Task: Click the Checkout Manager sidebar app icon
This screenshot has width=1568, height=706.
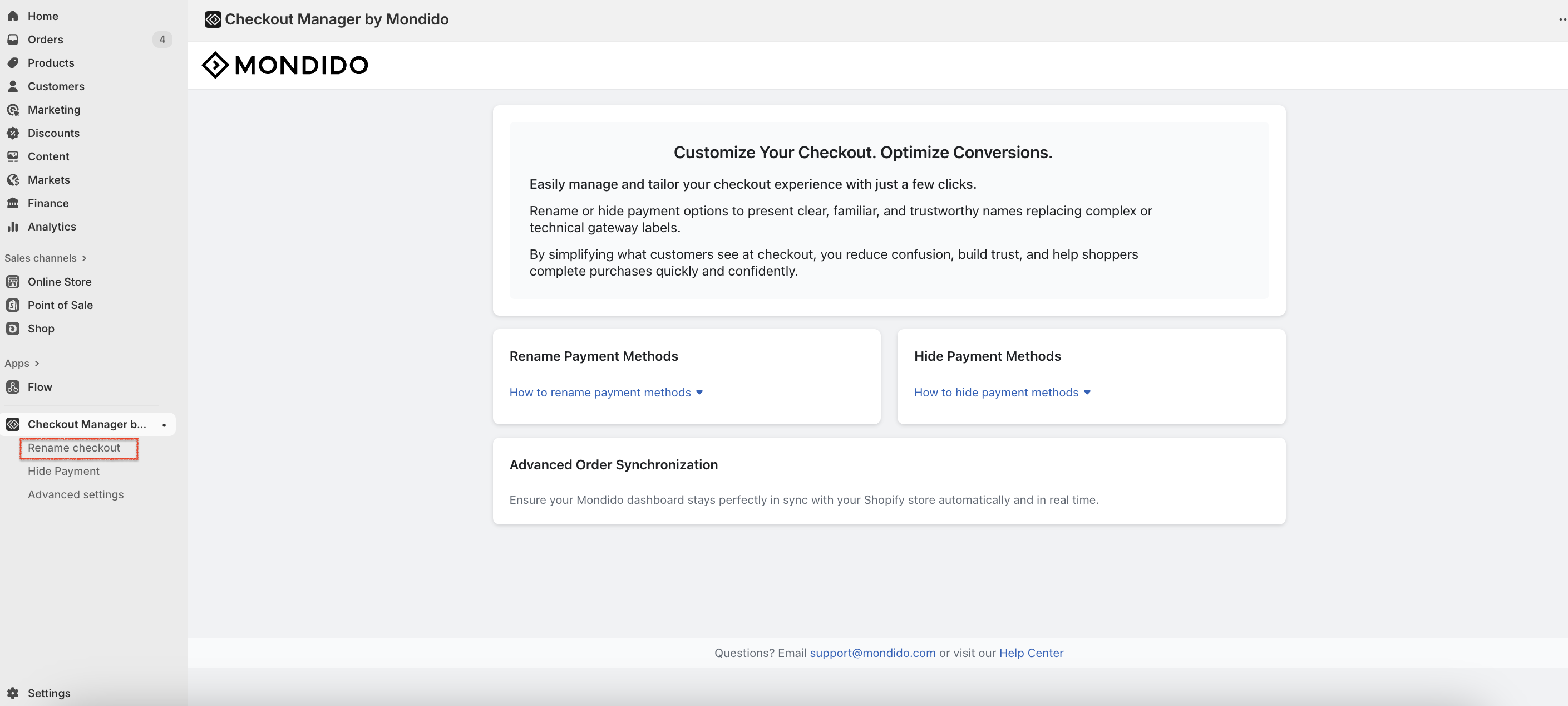Action: (13, 424)
